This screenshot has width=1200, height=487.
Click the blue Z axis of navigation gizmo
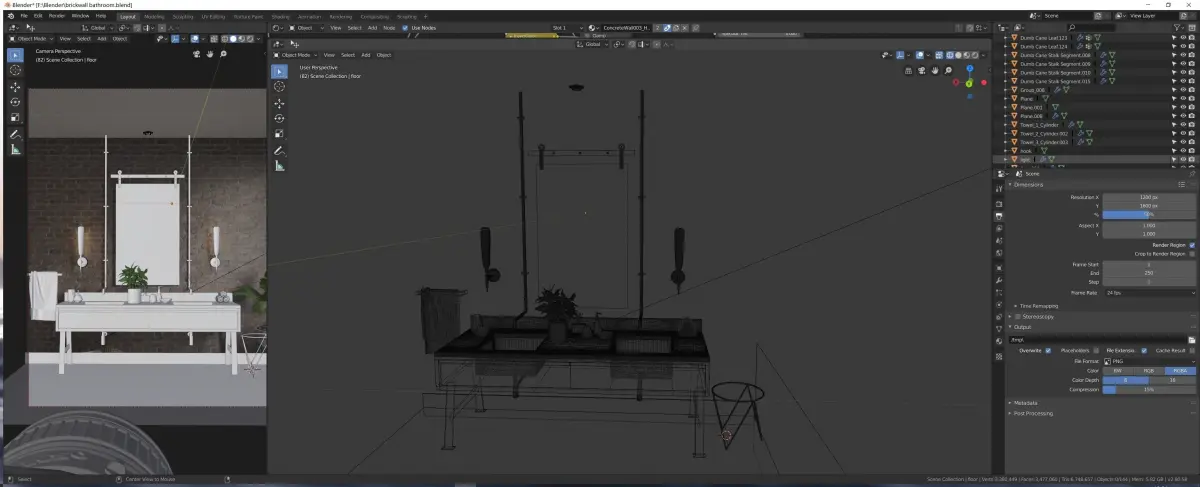coord(968,69)
